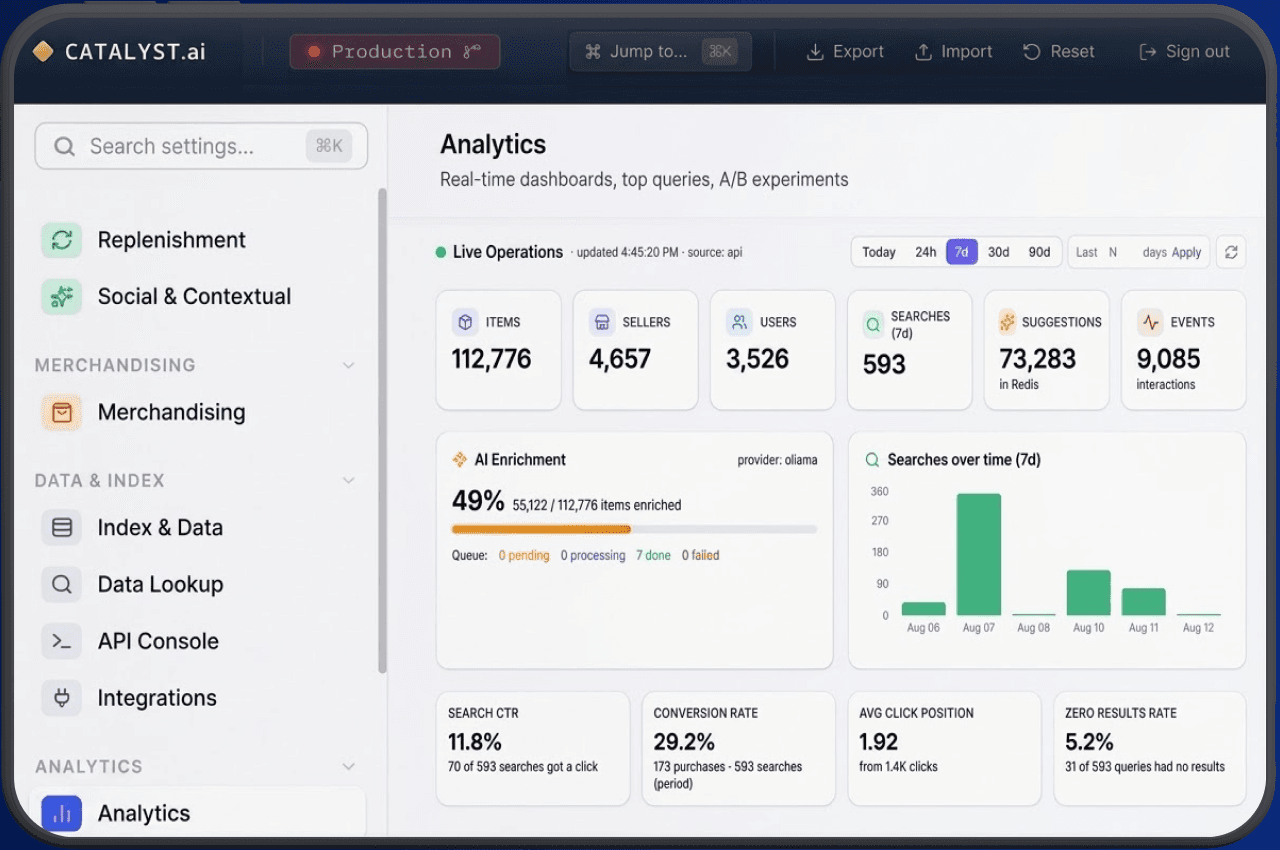Select the 30d time range
The height and width of the screenshot is (850, 1280).
coord(998,252)
